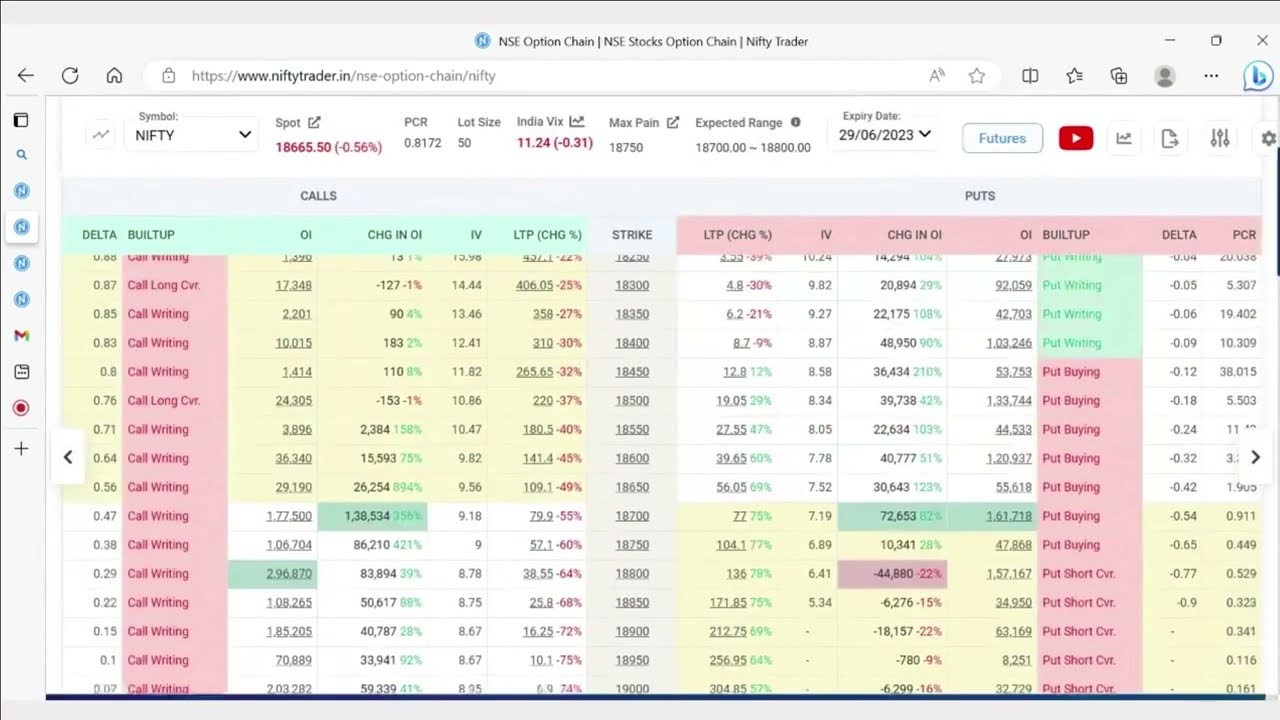
Task: Open the Settings and more ellipsis menu
Action: 1211,75
